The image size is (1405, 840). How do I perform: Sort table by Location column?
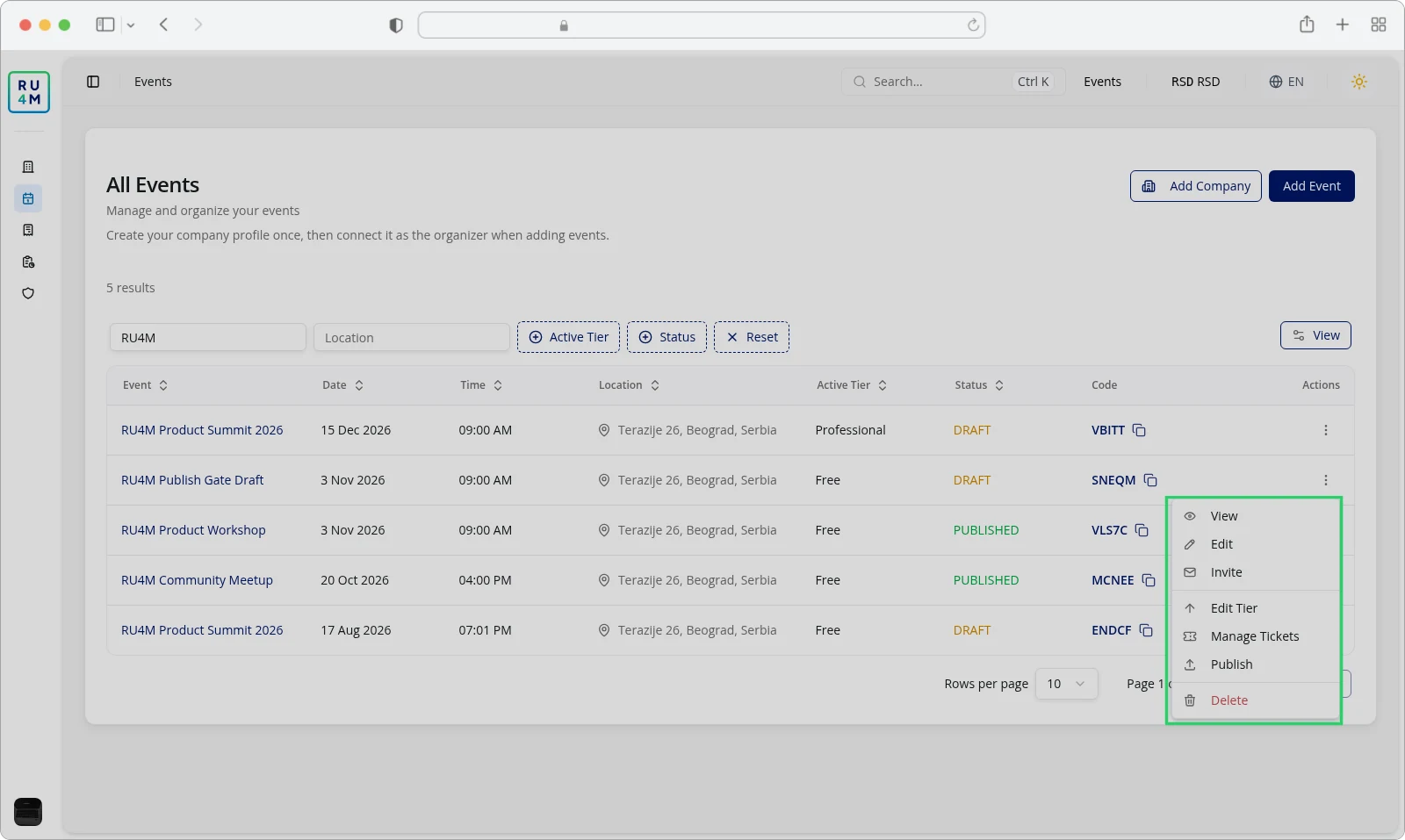tap(629, 385)
